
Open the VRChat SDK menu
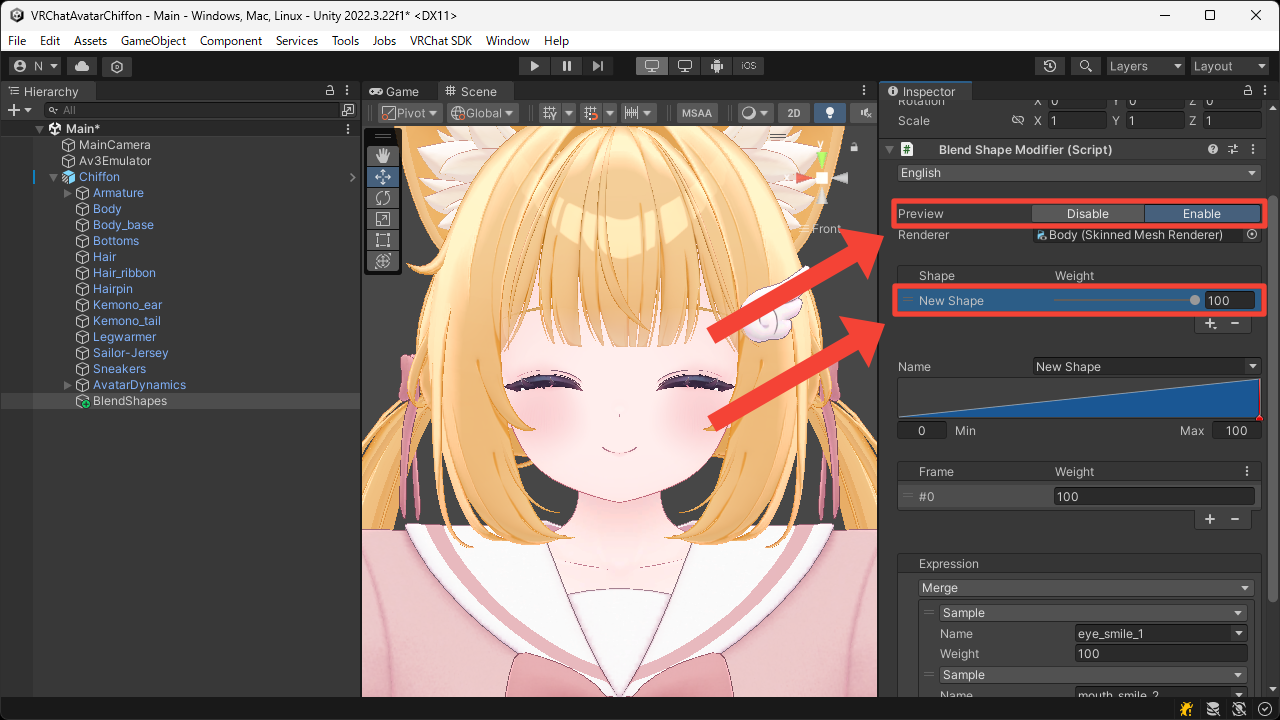point(440,41)
